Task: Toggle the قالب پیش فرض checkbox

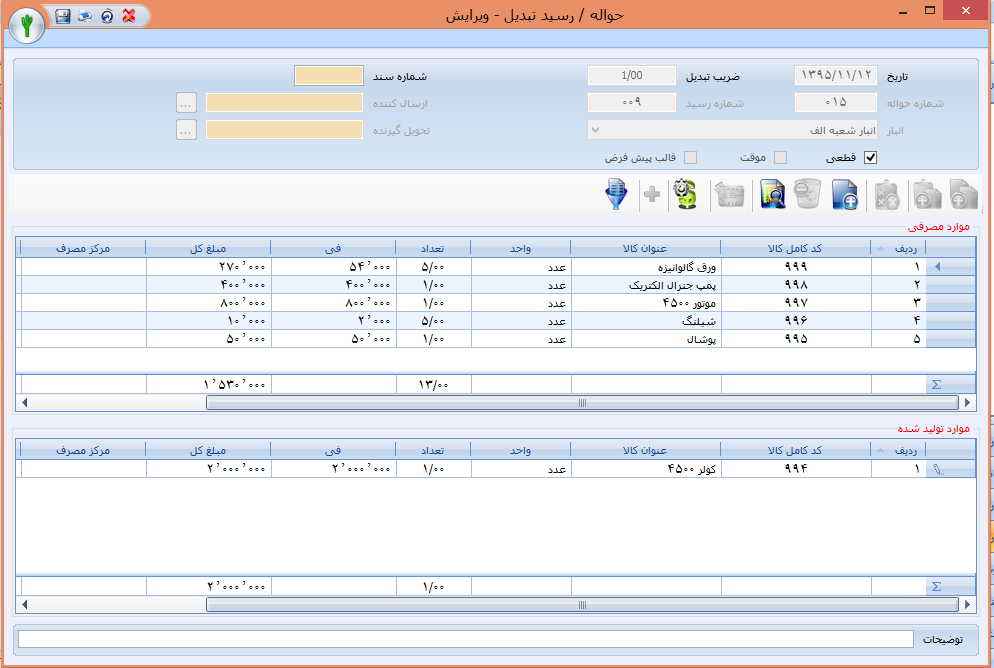Action: pos(690,158)
